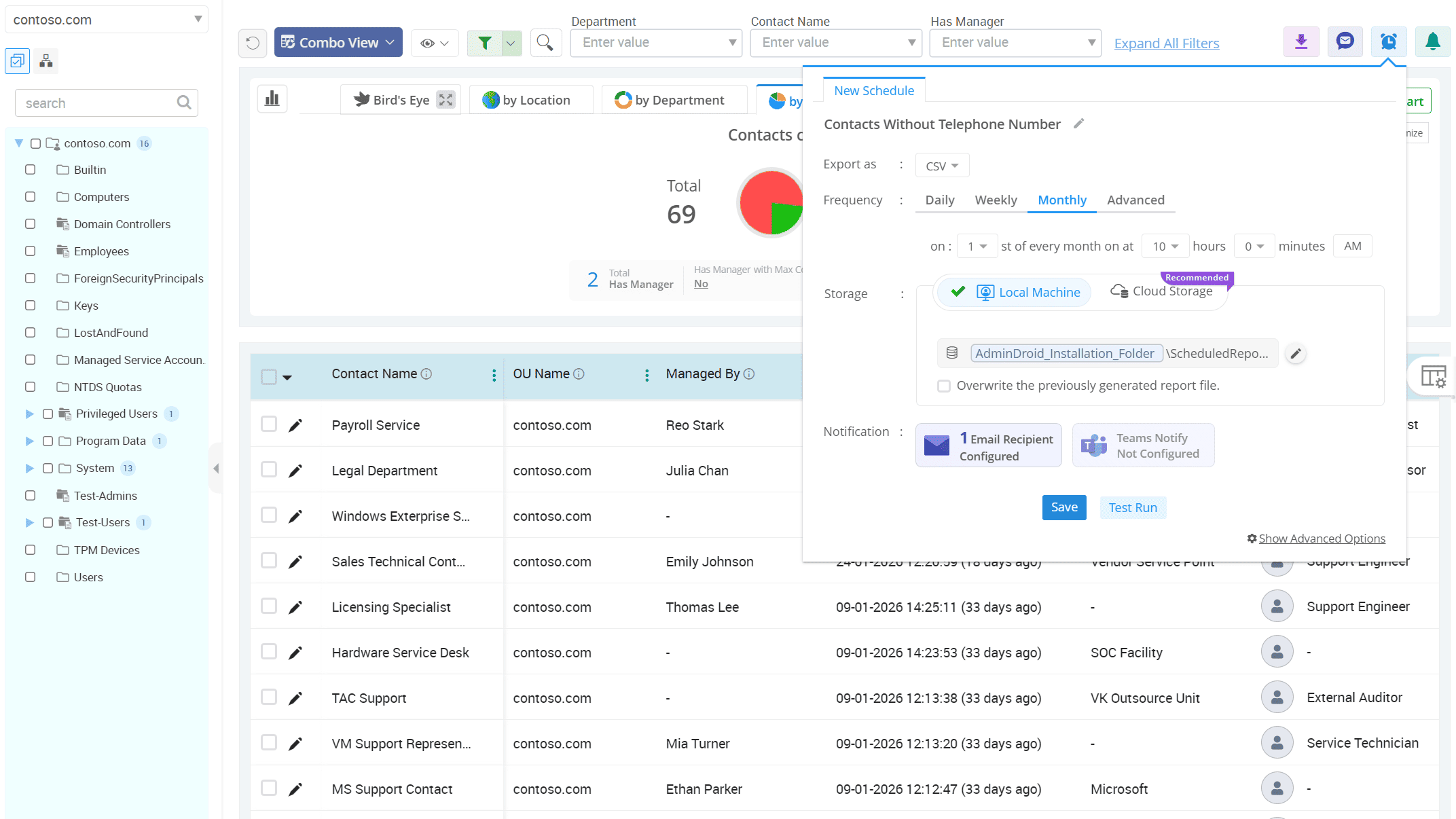Viewport: 1456px width, 819px height.
Task: Open the Export as CSV dropdown
Action: [x=941, y=166]
